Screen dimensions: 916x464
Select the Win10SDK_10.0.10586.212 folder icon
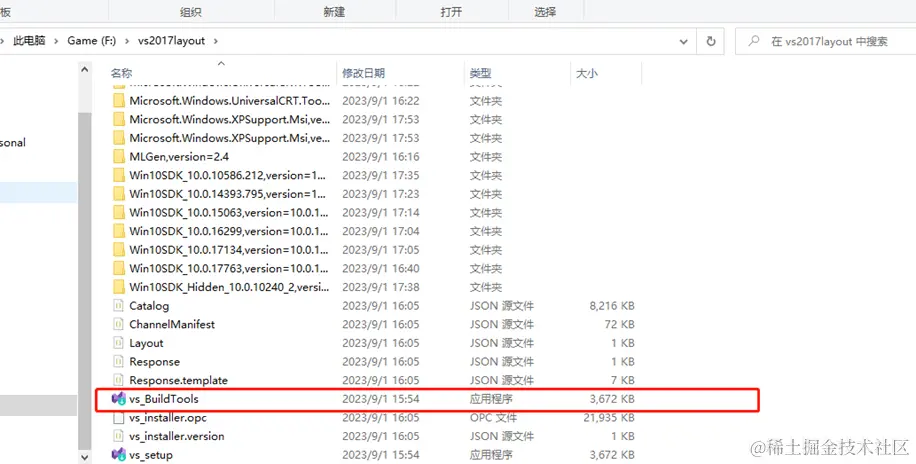tap(119, 175)
